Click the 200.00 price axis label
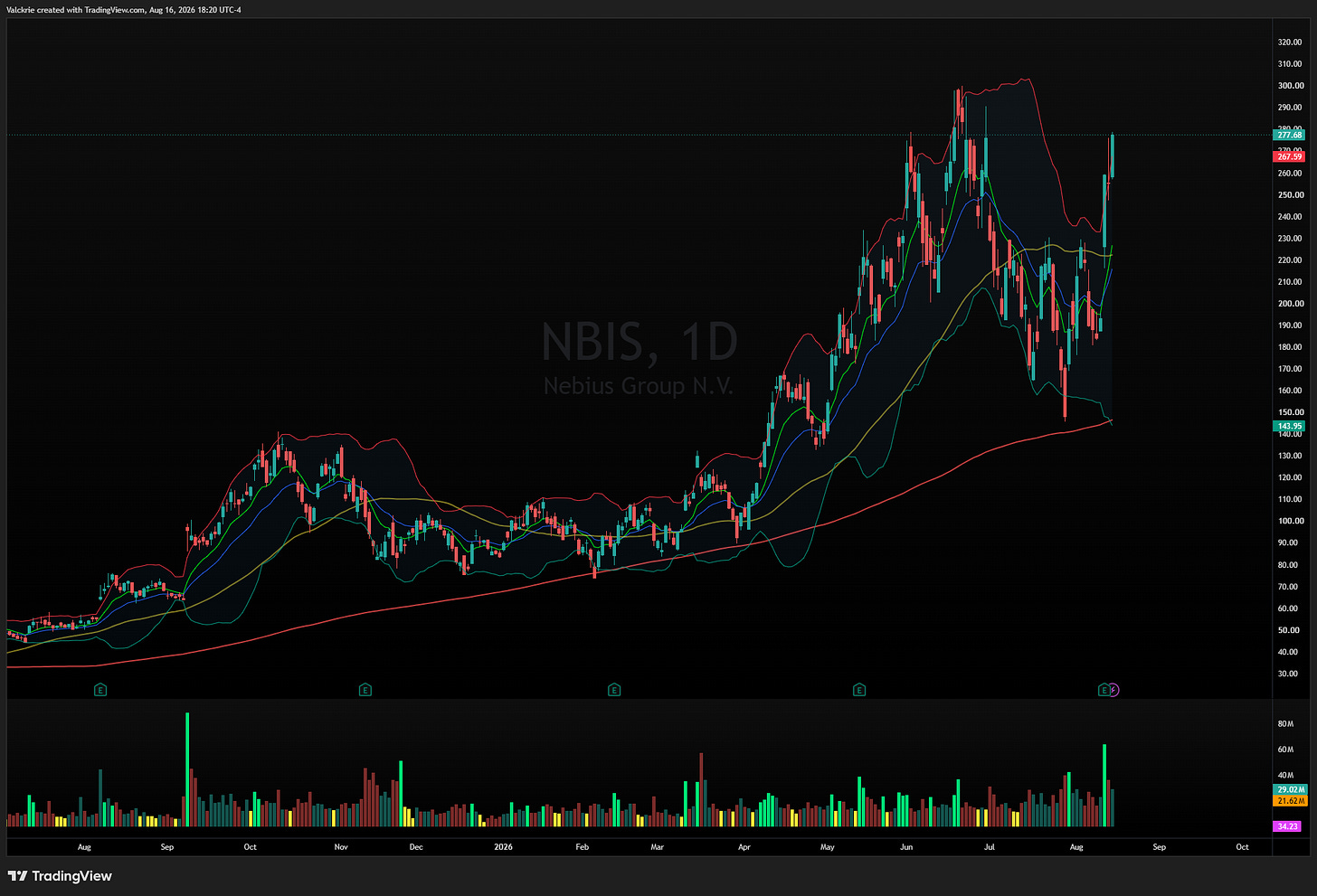 click(1290, 304)
